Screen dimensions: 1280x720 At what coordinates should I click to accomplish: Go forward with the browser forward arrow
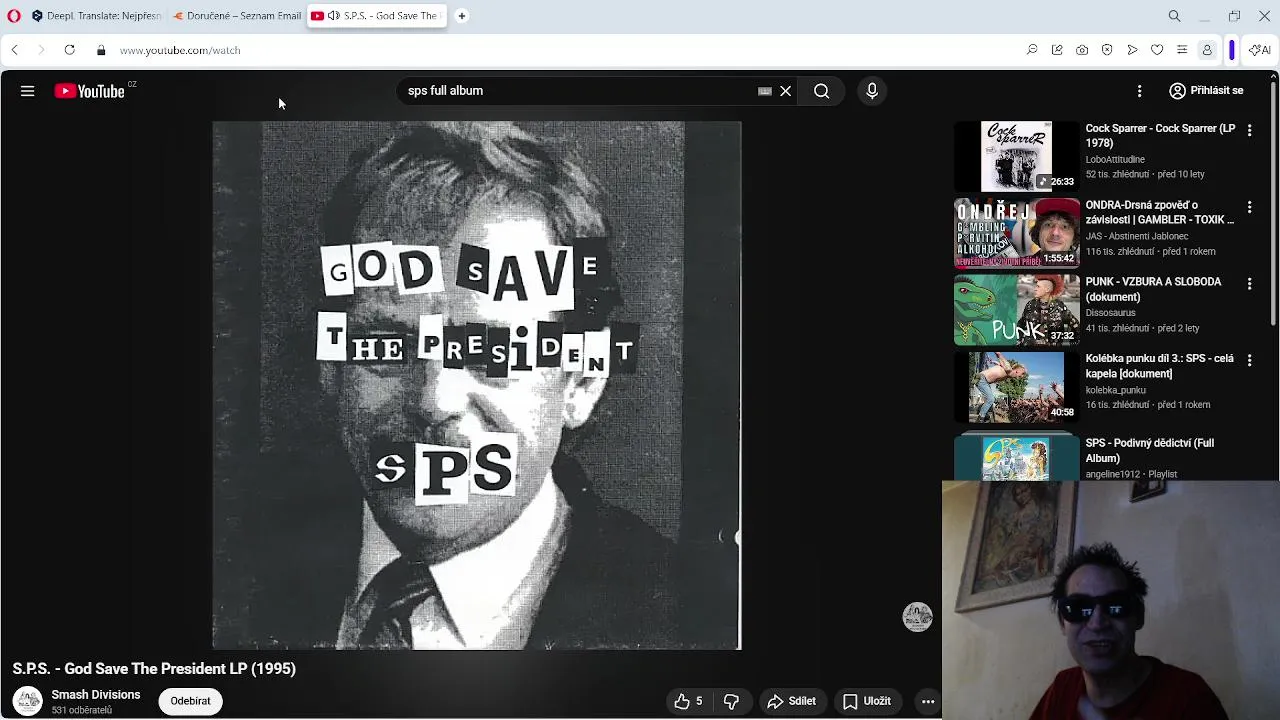(41, 50)
